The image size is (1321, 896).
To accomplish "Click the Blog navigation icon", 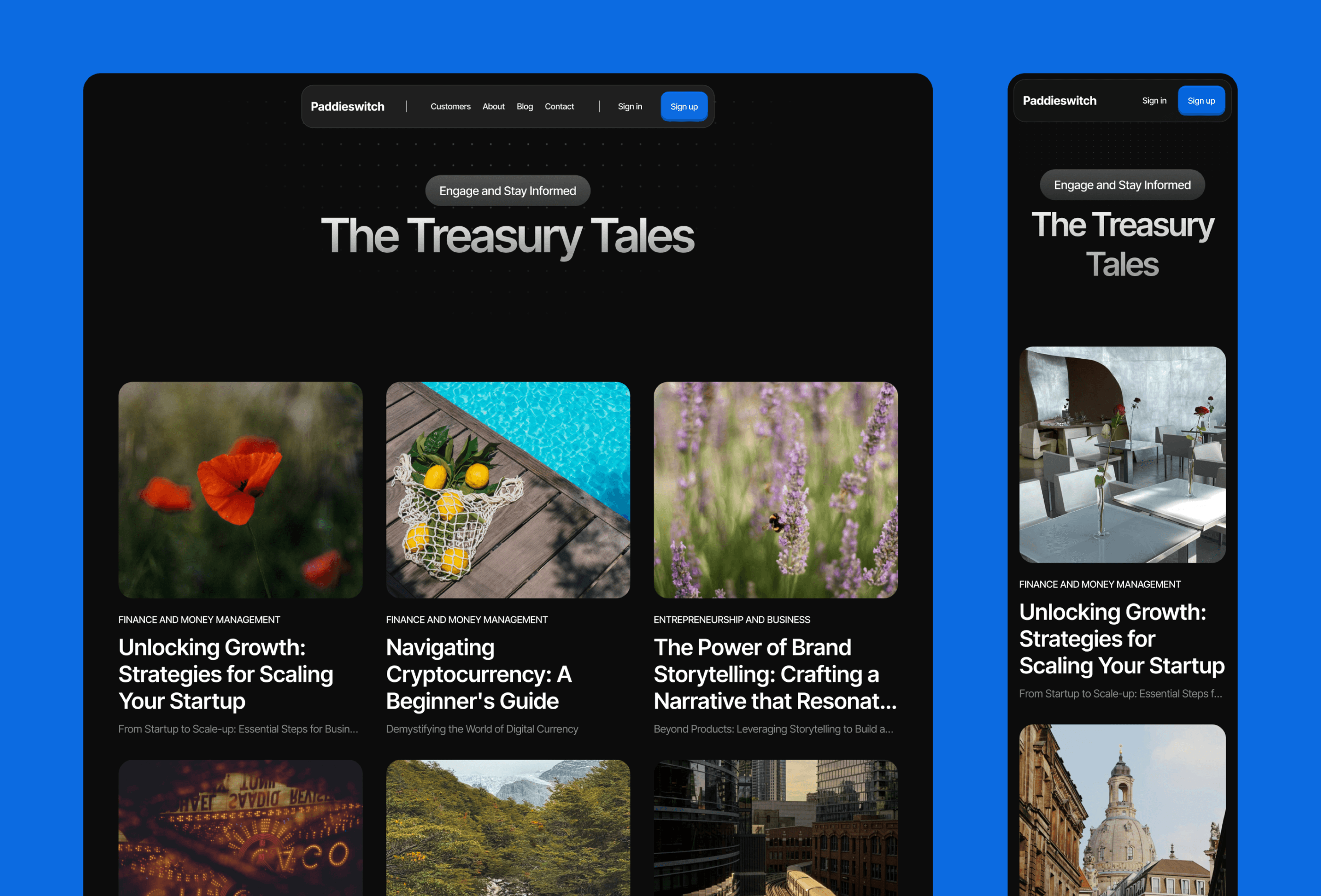I will coord(523,106).
